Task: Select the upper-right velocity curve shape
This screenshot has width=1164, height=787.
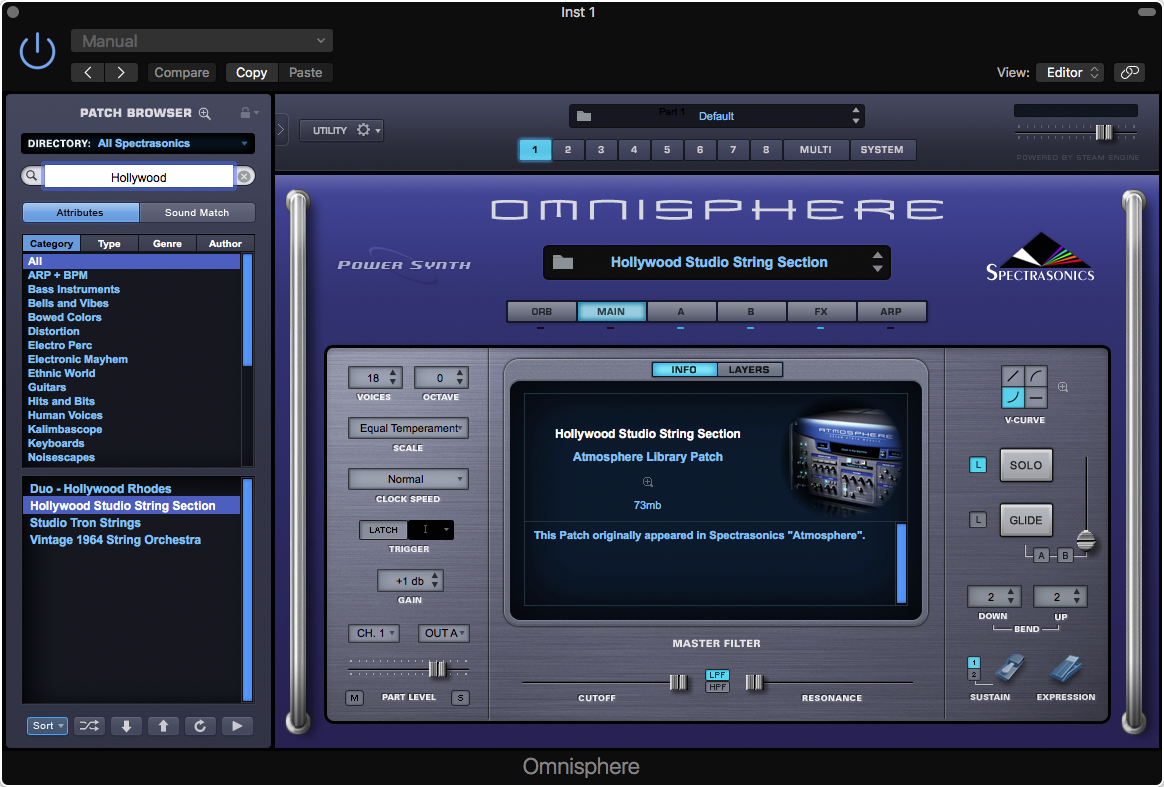Action: pos(1036,376)
